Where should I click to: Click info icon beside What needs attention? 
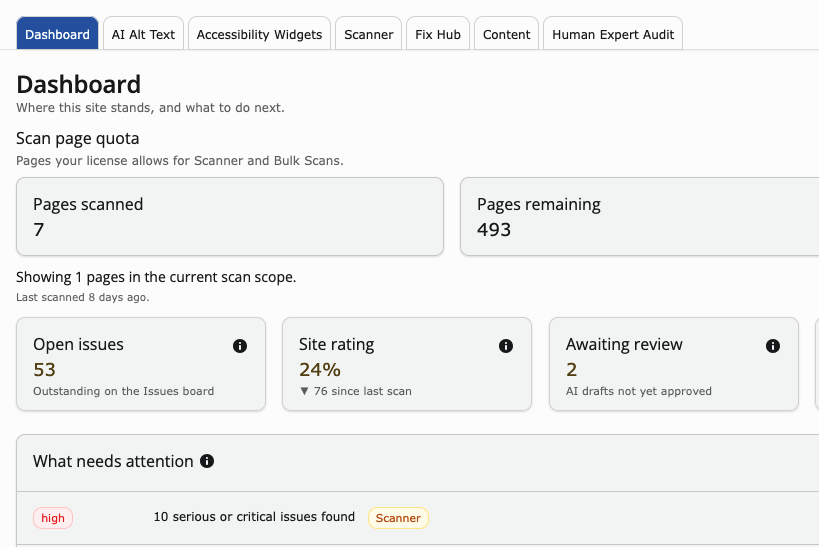[207, 461]
